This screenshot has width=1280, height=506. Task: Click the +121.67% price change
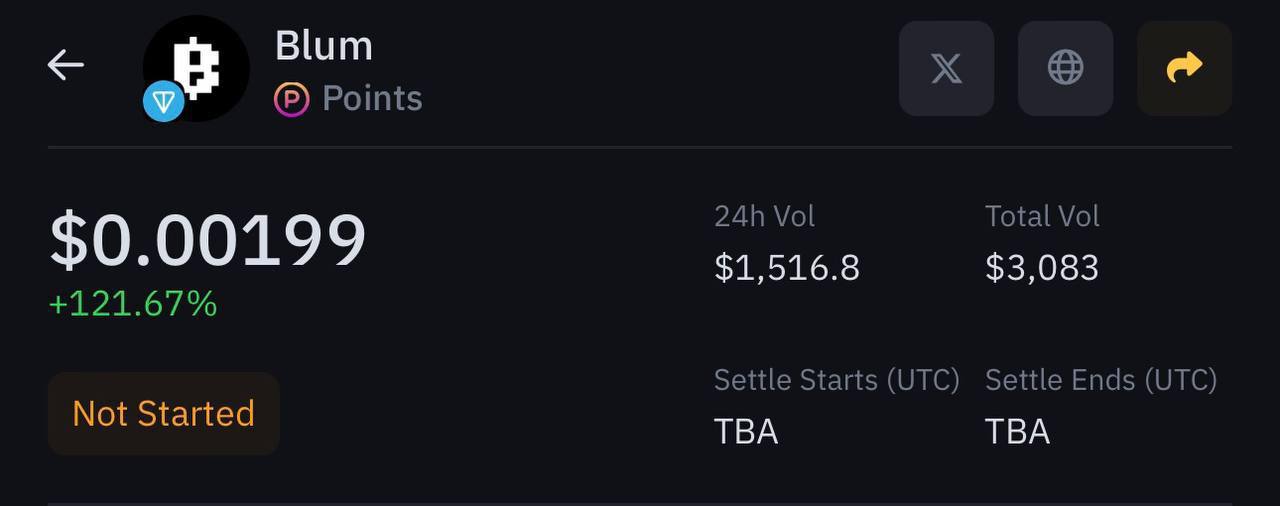133,303
